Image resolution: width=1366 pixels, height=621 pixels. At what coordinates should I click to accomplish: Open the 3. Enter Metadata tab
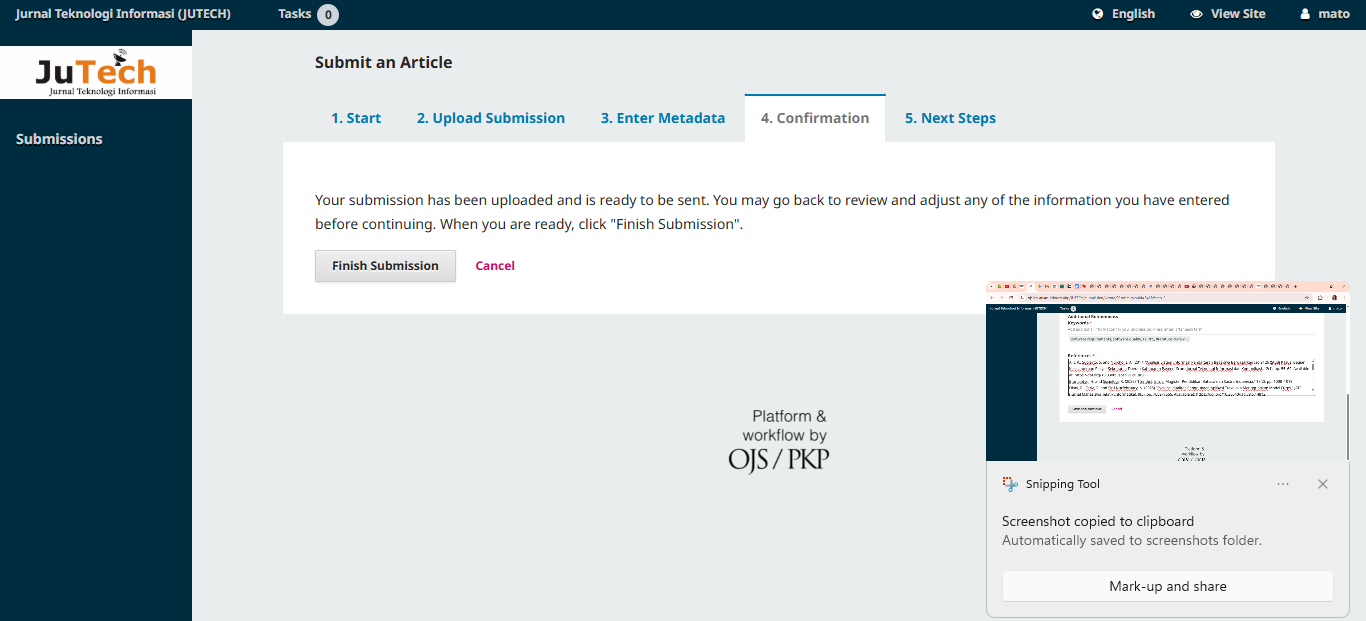[x=663, y=118]
